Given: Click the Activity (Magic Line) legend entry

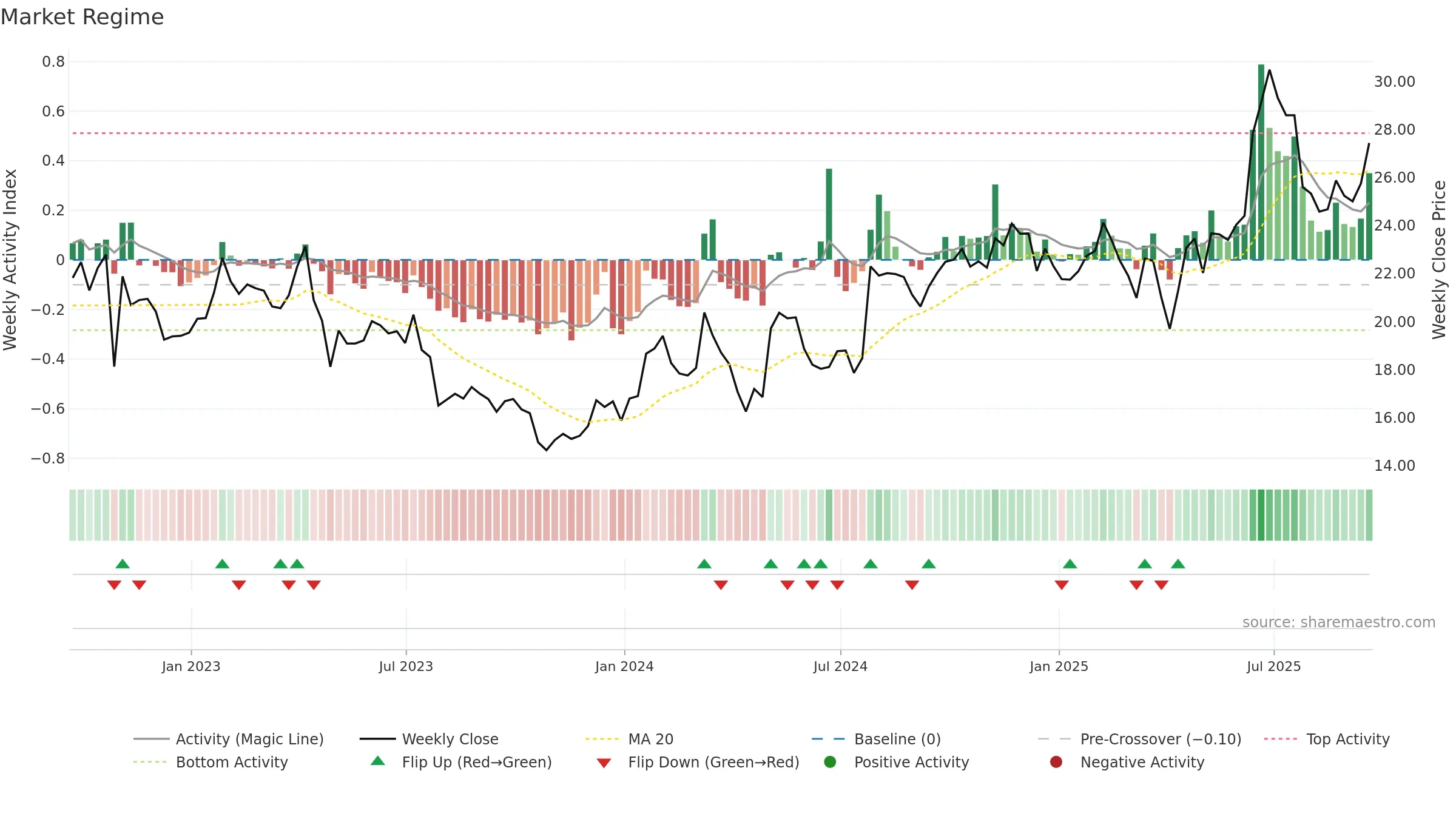Looking at the screenshot, I should 229,739.
